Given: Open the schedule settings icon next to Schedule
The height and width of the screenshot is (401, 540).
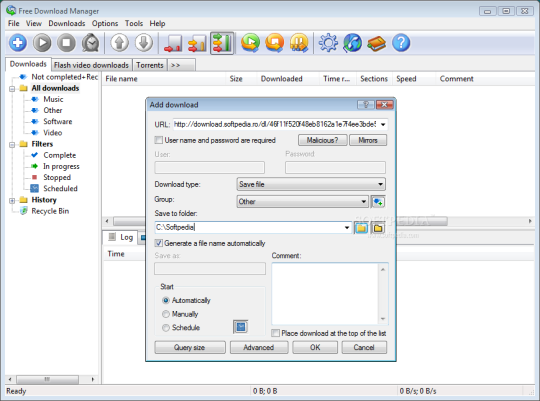Looking at the screenshot, I should pos(241,327).
